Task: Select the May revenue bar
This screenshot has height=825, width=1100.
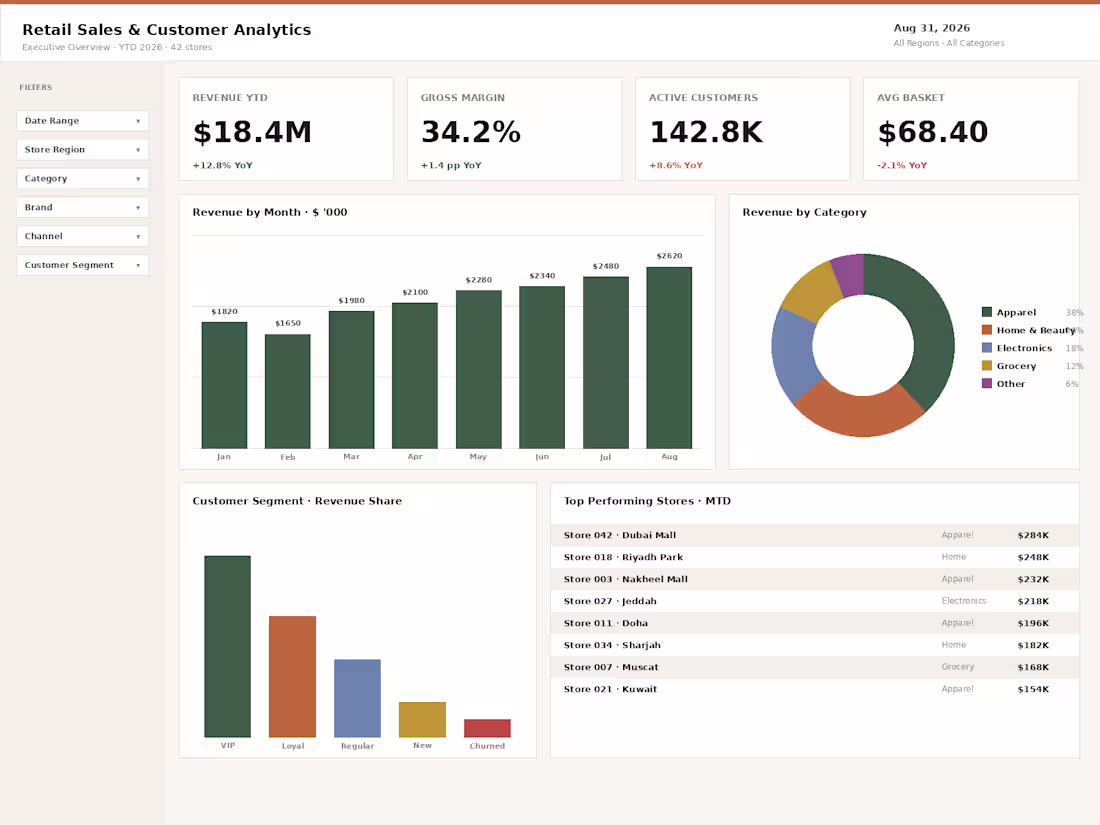Action: click(x=478, y=369)
